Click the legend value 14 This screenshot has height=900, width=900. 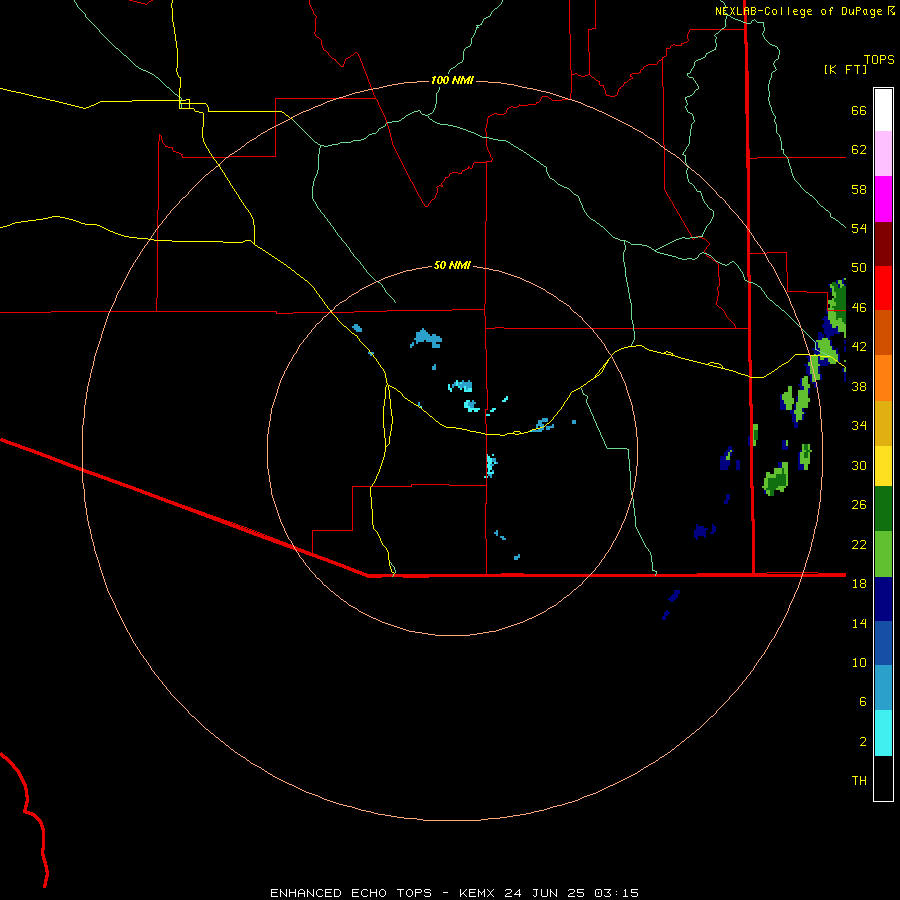859,623
